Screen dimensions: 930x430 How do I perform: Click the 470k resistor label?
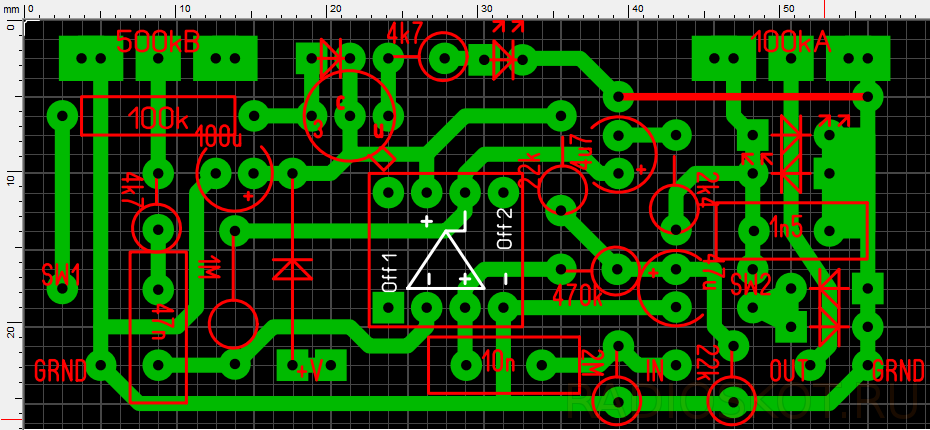[576, 296]
